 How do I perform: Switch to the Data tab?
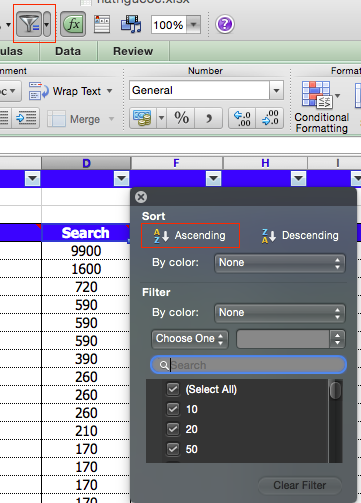[x=68, y=51]
